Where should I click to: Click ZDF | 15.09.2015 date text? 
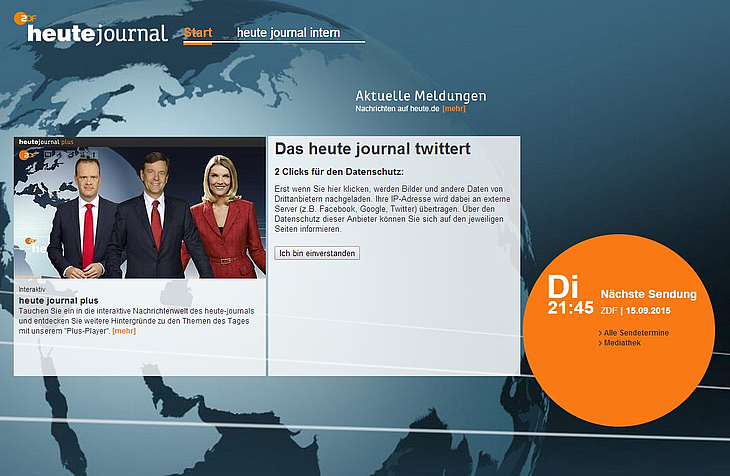(x=635, y=311)
